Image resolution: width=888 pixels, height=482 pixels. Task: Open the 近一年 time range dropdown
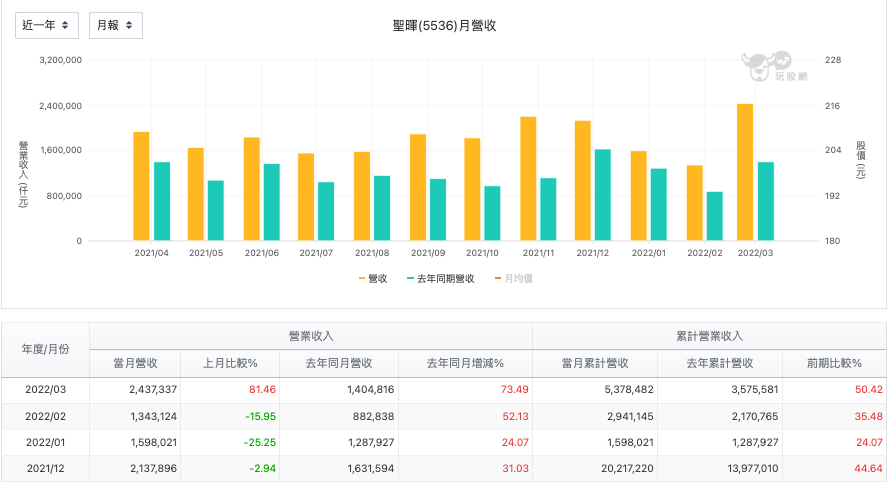[46, 25]
